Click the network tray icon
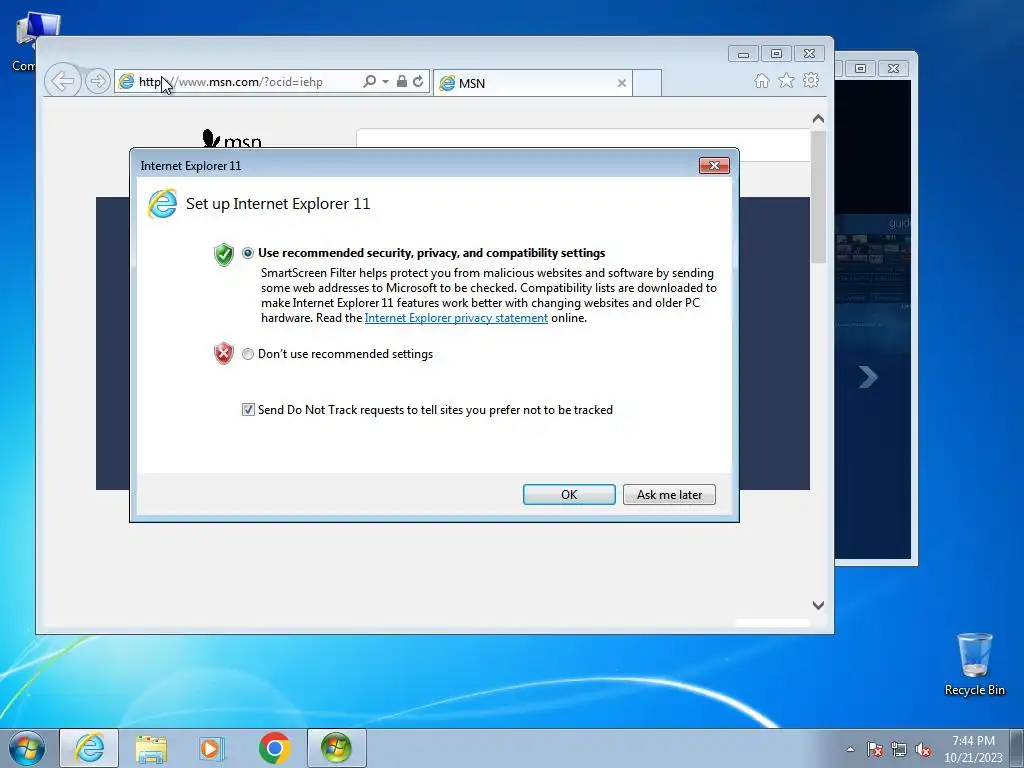Screen dimensions: 1024x768 (x=899, y=750)
